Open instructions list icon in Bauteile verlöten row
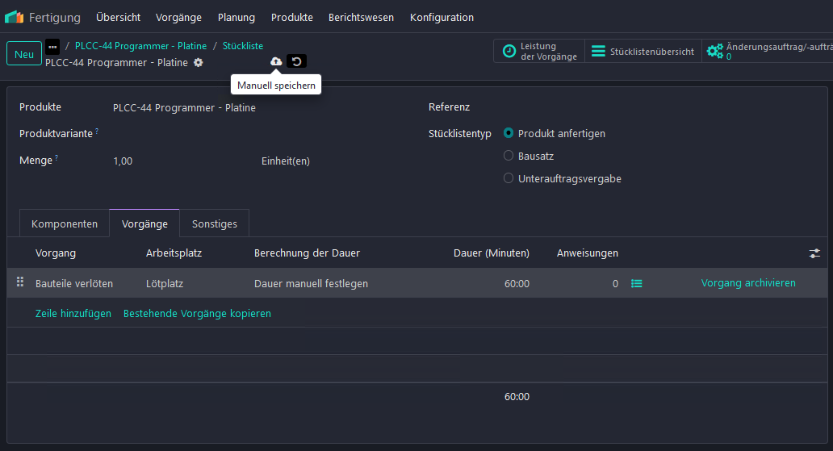 point(636,284)
